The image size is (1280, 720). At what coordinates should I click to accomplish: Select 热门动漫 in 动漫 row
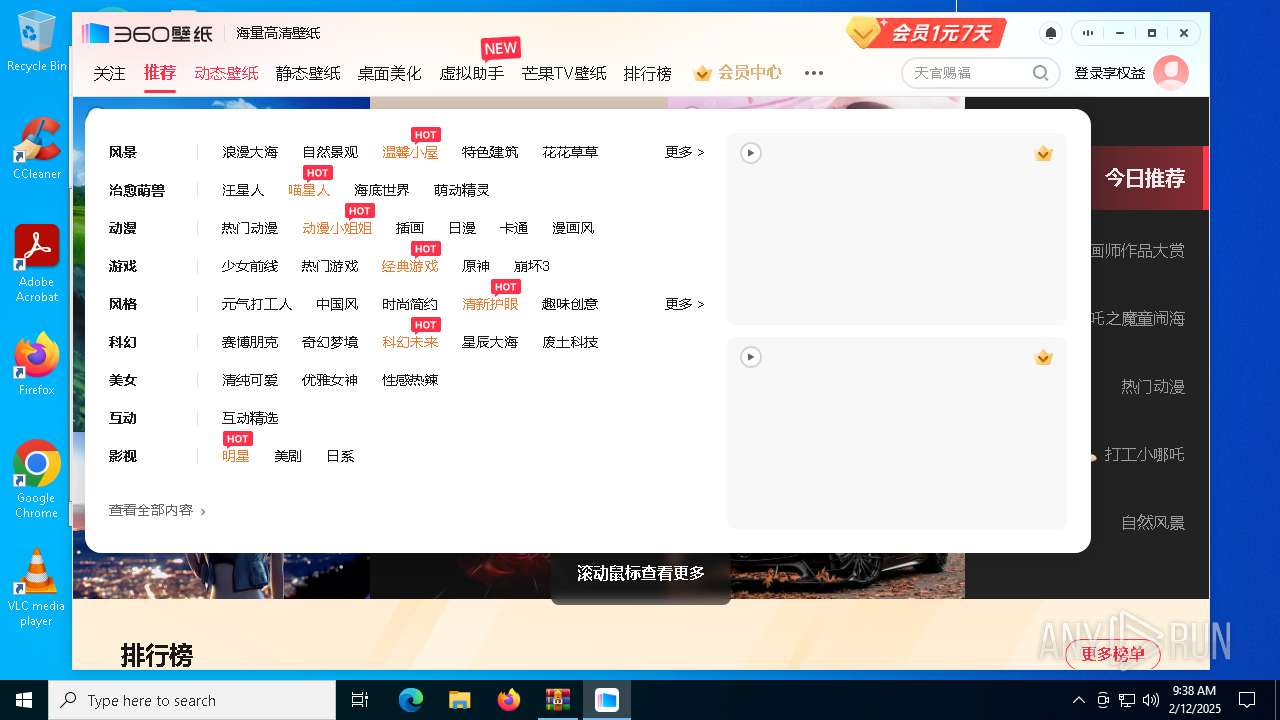(250, 228)
